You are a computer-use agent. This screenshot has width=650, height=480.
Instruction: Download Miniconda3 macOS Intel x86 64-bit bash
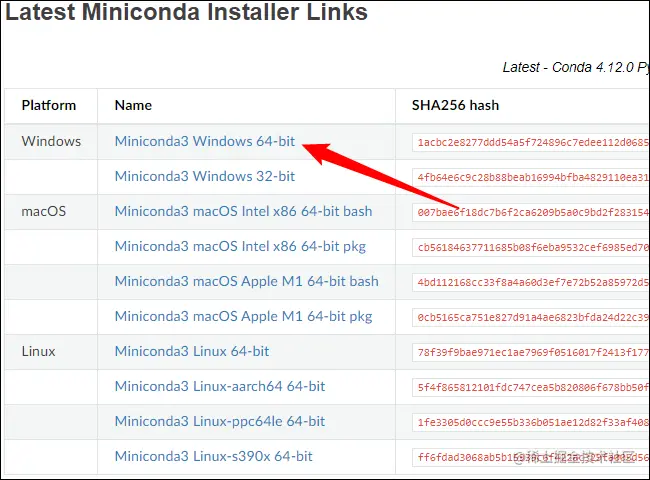click(243, 211)
